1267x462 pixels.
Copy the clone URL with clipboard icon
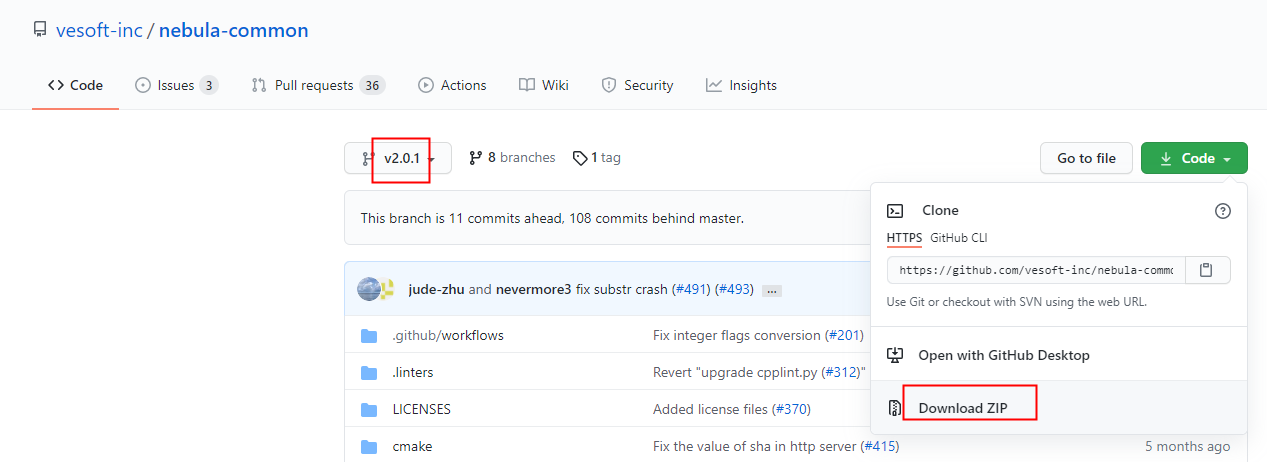[1208, 270]
